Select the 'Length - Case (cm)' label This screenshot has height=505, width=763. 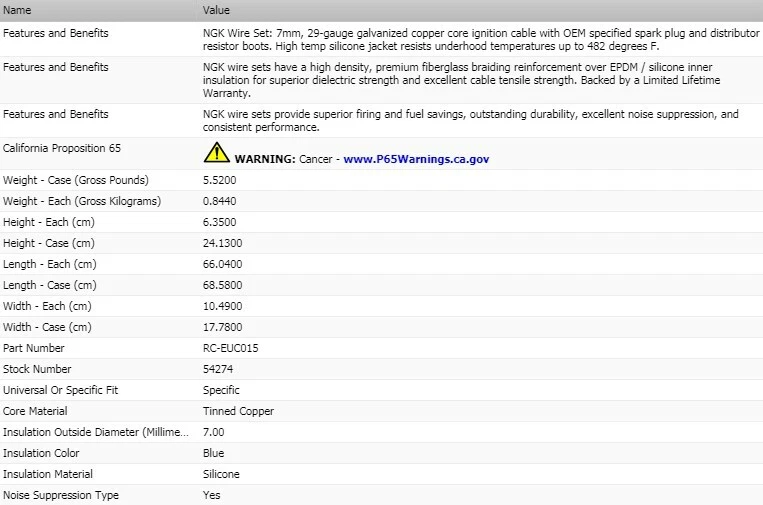point(50,285)
